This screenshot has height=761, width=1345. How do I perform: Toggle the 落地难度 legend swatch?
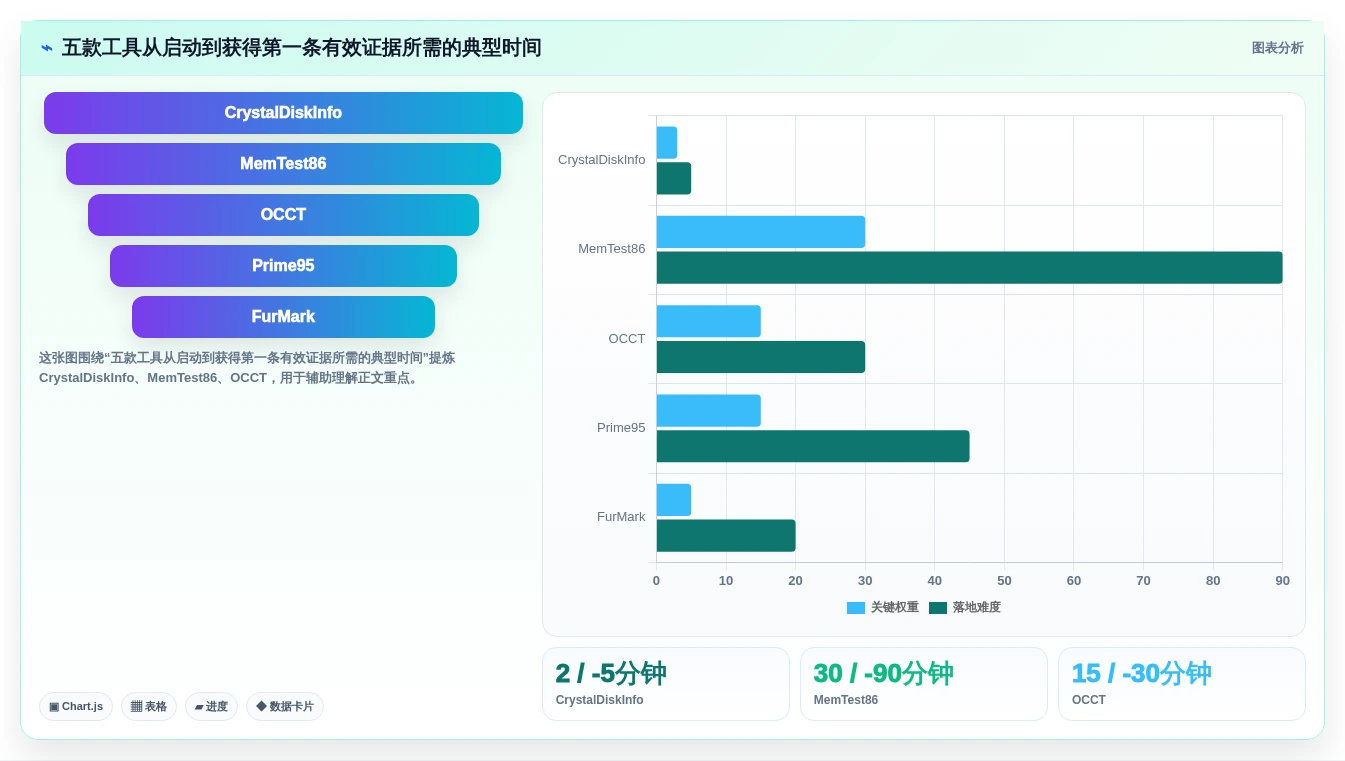click(937, 608)
